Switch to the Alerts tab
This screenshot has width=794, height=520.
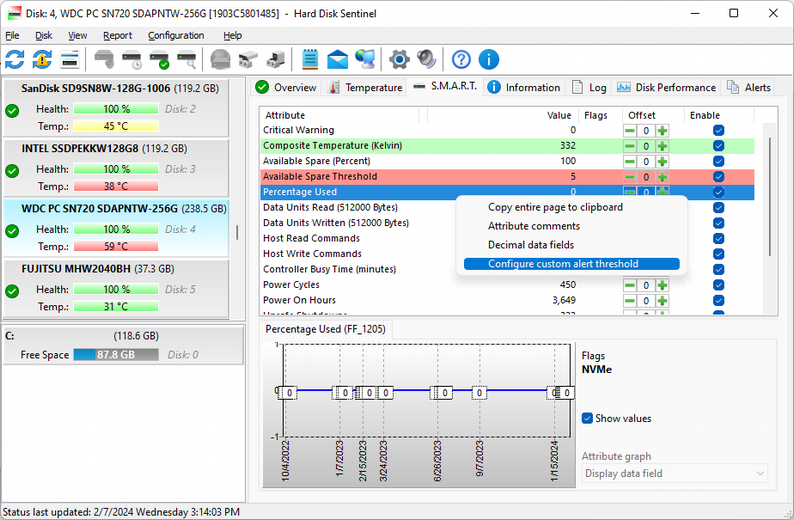click(x=749, y=87)
